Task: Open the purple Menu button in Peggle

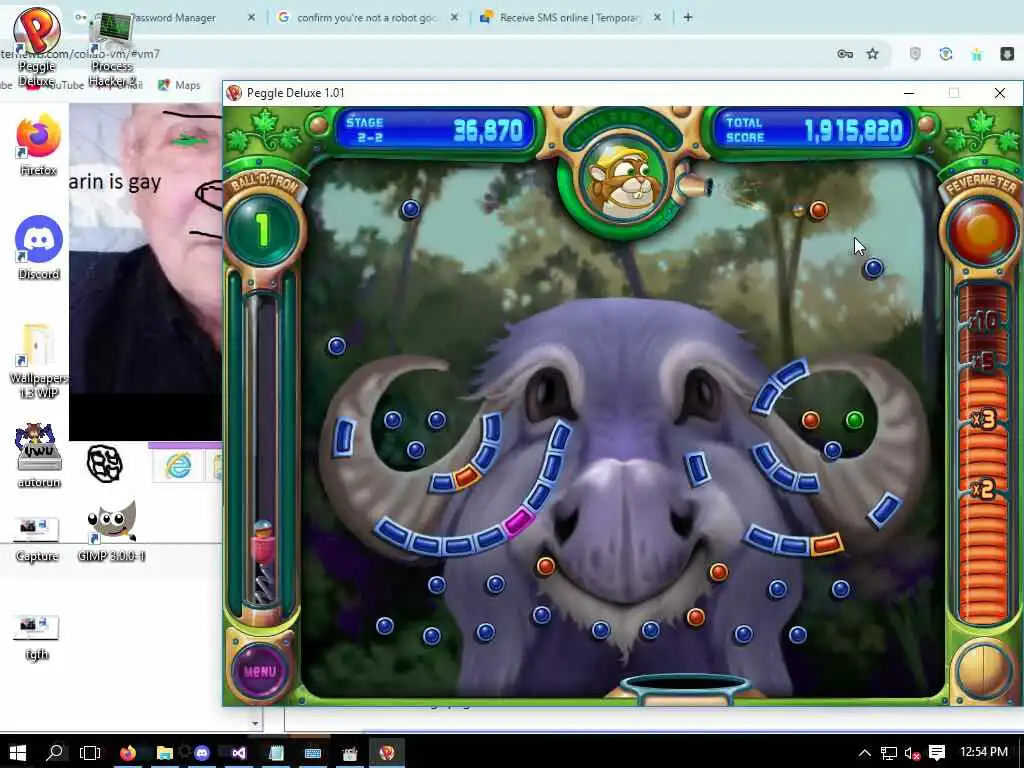Action: (x=260, y=671)
